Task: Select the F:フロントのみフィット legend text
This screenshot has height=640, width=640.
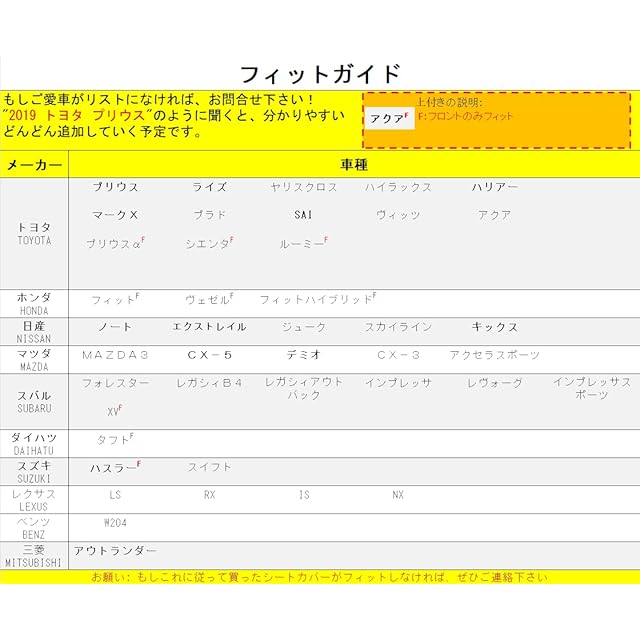Action: [465, 116]
